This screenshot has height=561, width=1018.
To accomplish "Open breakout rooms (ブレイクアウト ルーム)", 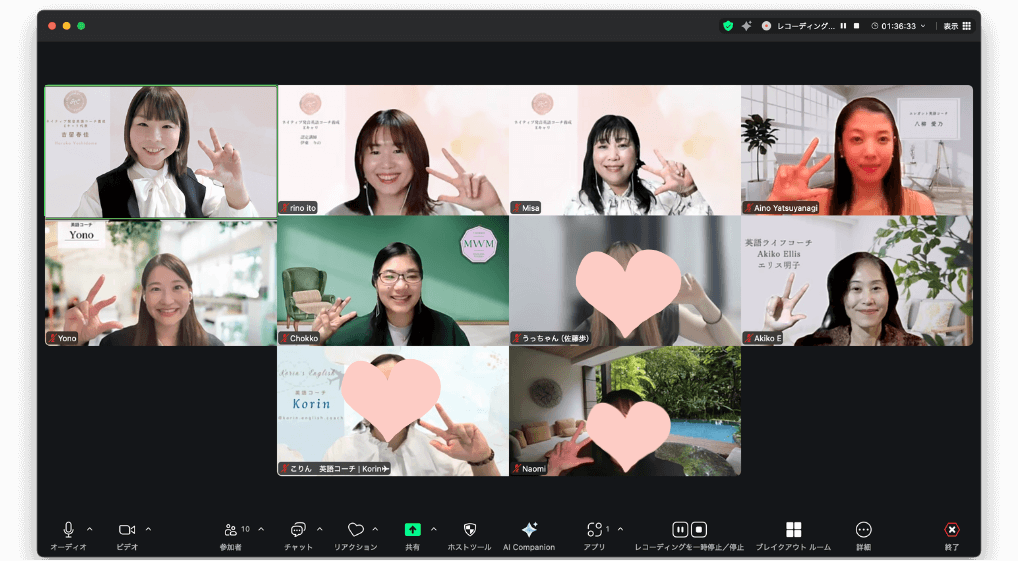I will tap(793, 530).
